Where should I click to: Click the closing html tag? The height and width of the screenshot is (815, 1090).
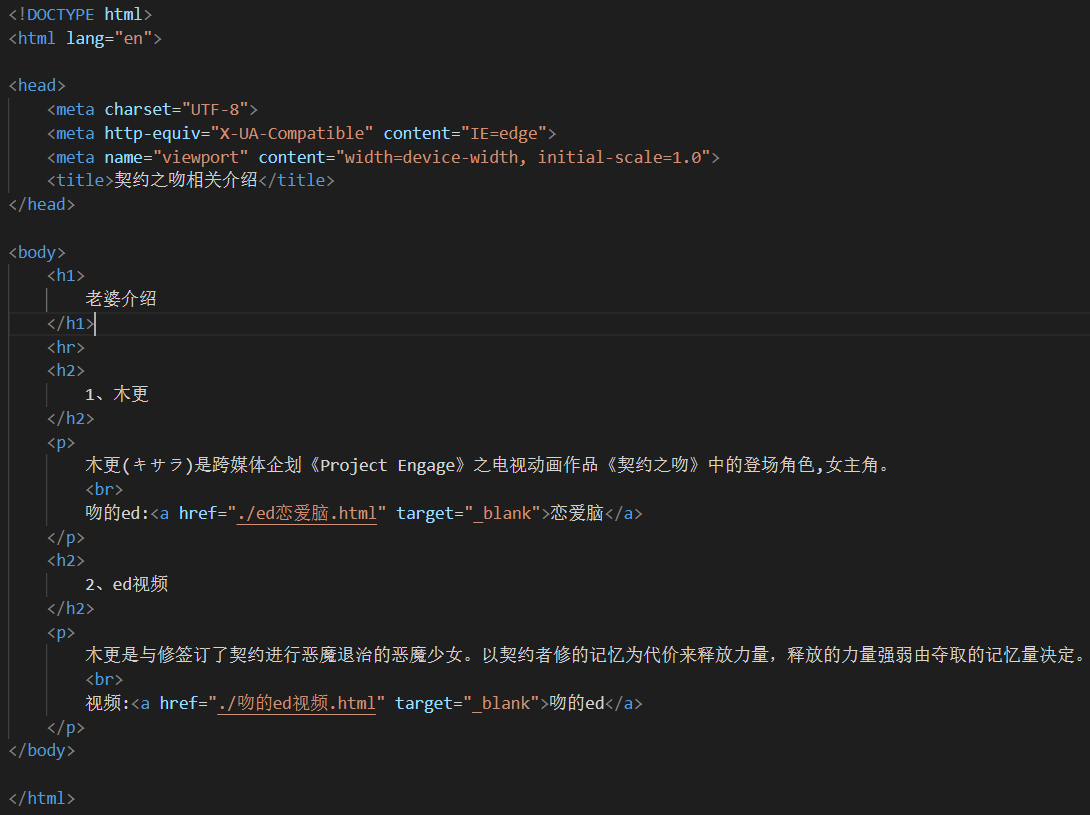41,799
